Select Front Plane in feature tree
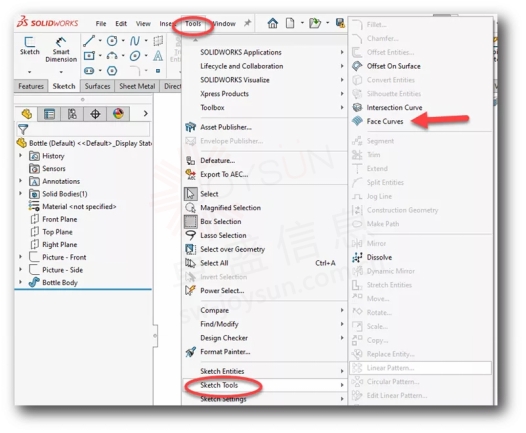The height and width of the screenshot is (433, 526). 60,219
